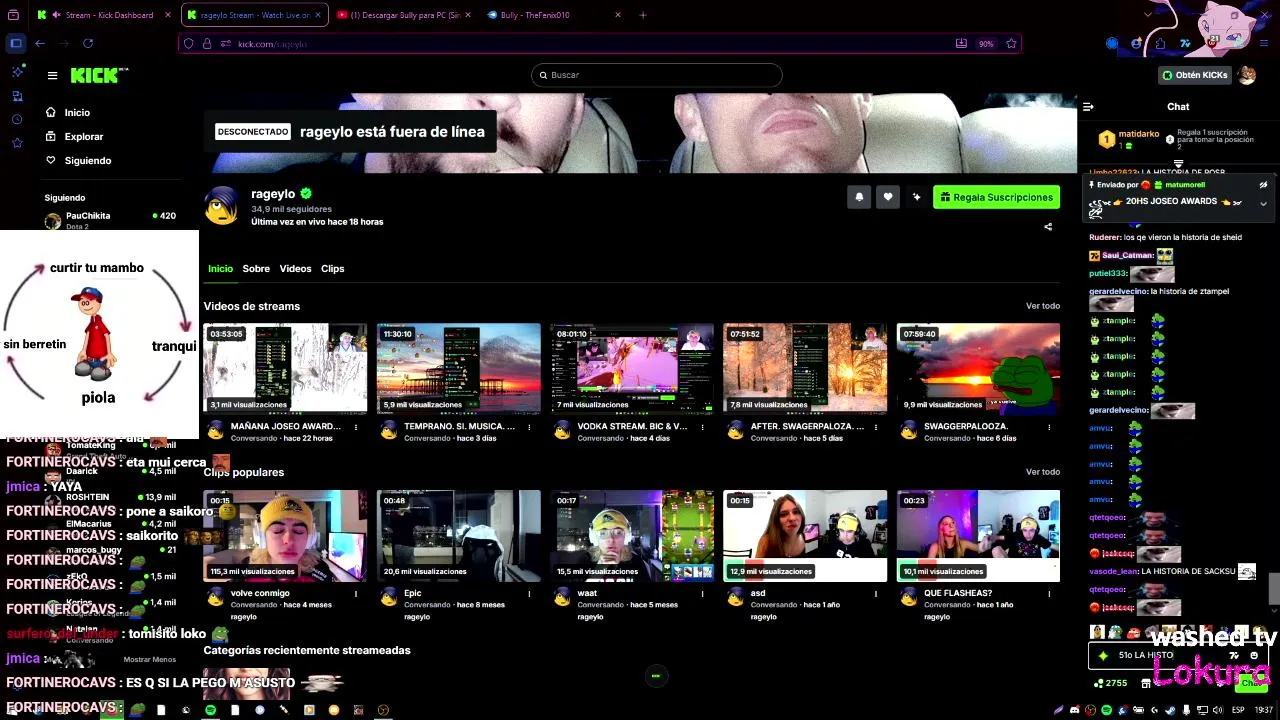Open the TEMPRANO. SI. MUSICA video thumbnail

point(459,368)
